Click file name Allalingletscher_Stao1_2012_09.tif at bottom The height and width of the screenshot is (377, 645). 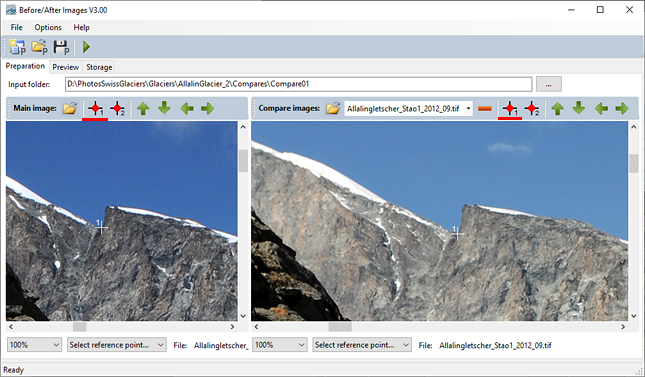click(x=495, y=345)
